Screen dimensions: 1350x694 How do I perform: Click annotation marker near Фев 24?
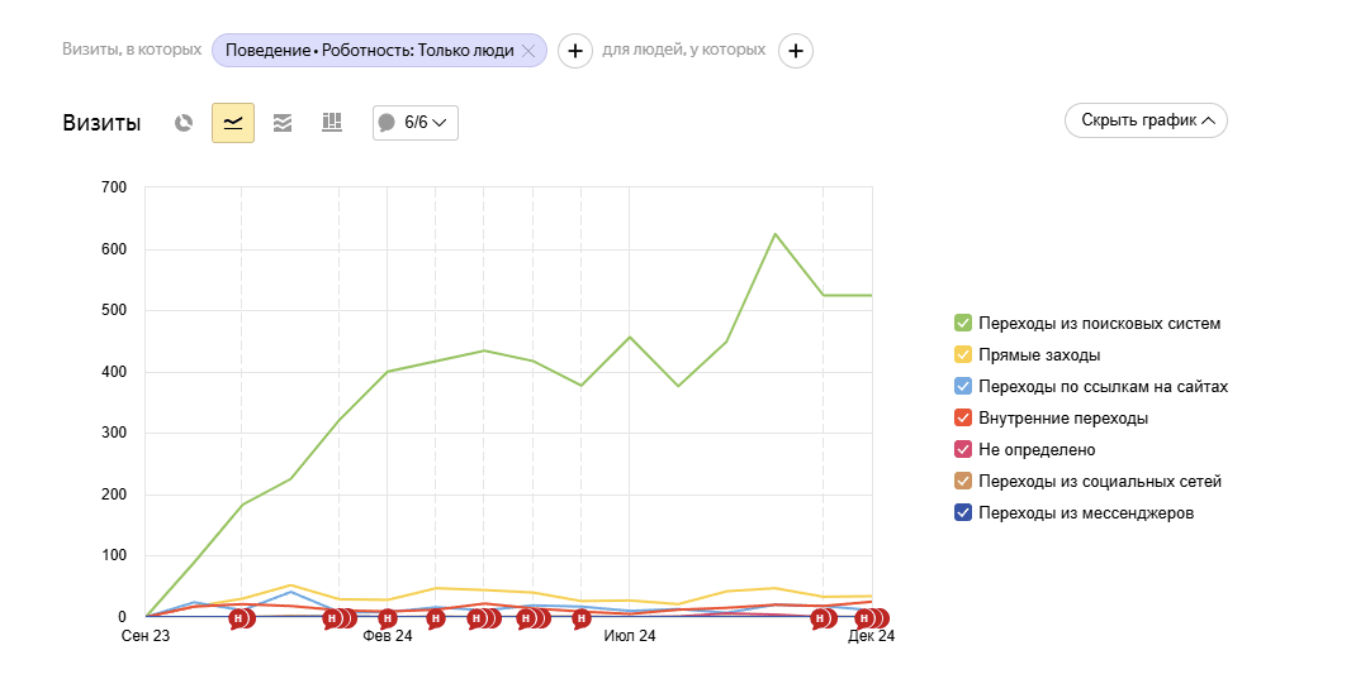tap(387, 619)
